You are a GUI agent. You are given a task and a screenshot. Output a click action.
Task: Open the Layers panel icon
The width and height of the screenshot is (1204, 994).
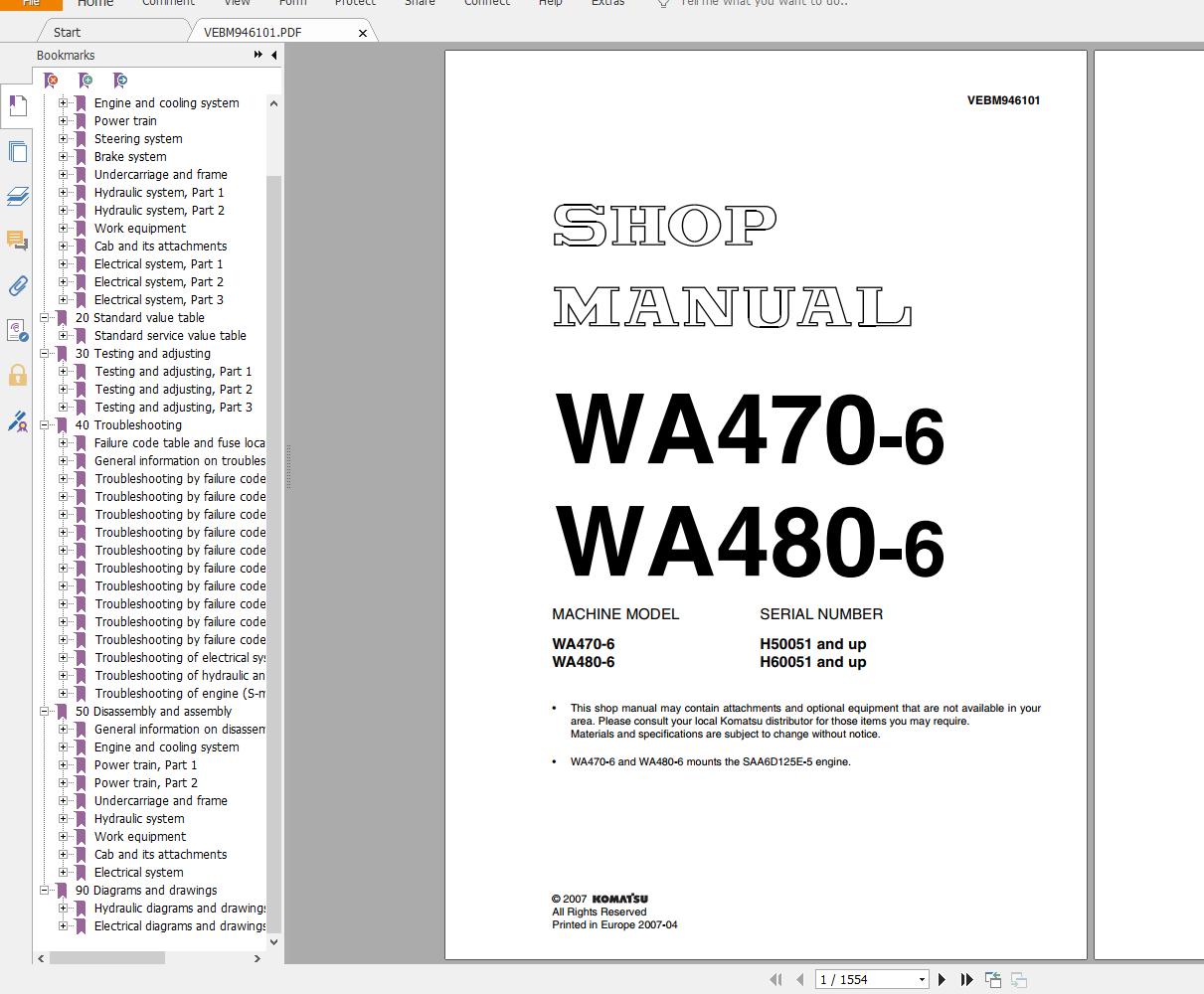(x=17, y=196)
